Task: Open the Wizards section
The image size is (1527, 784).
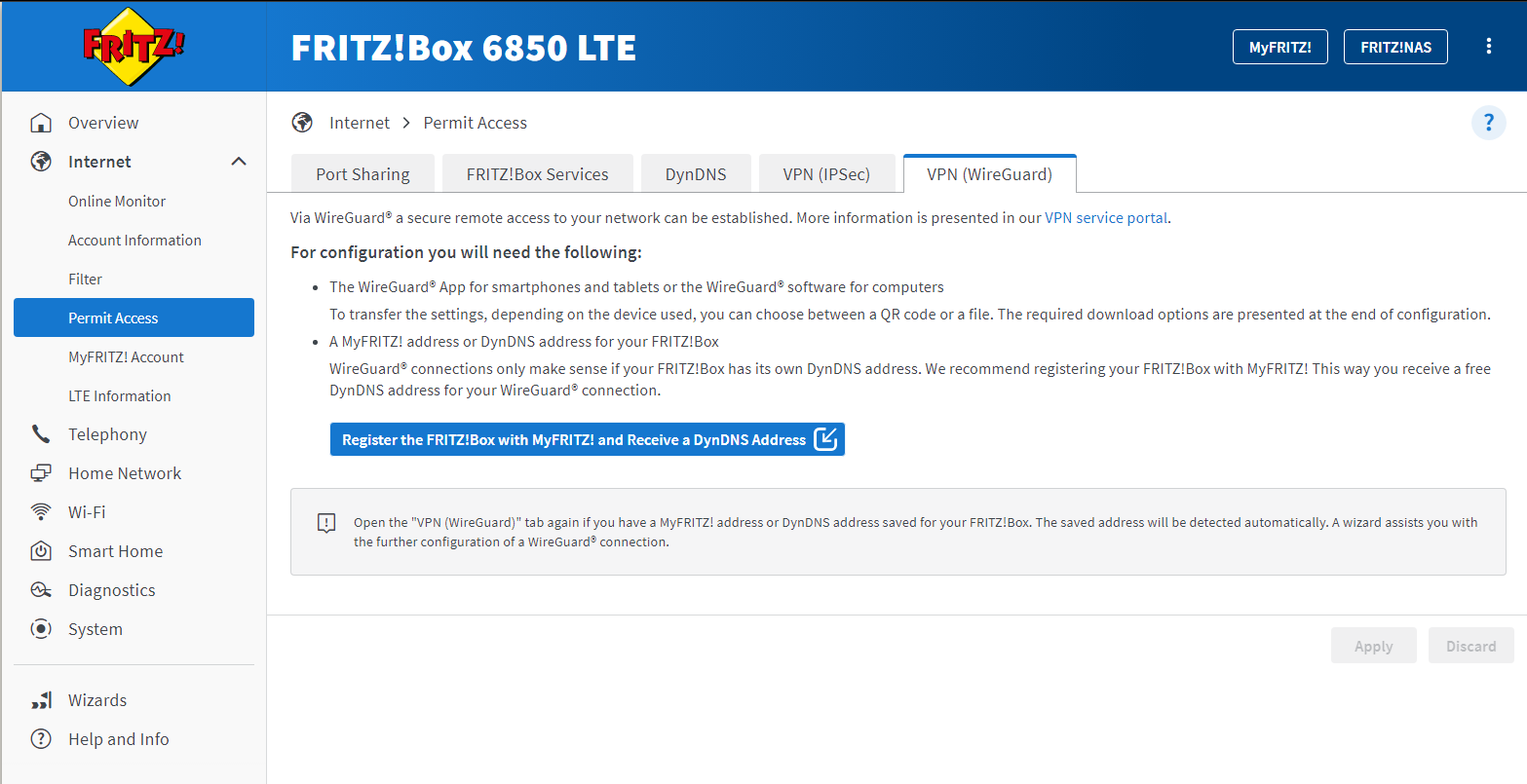Action: pos(97,700)
